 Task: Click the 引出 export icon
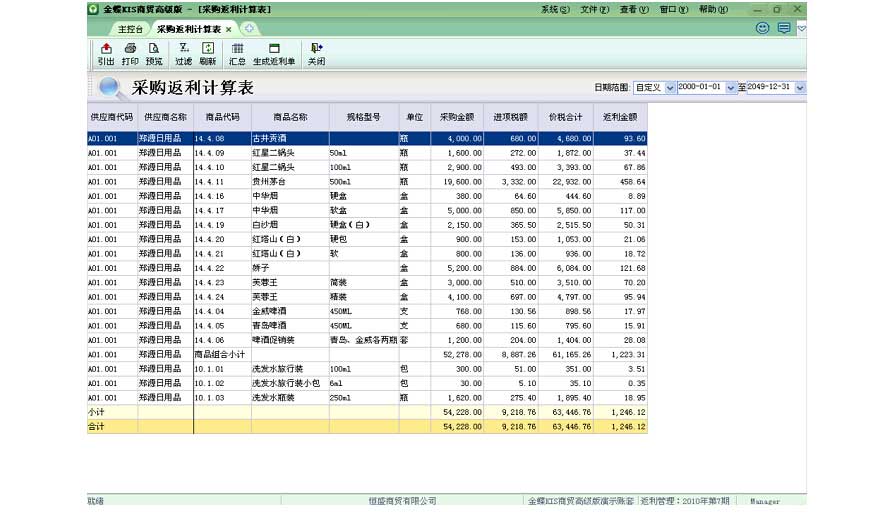[x=105, y=53]
